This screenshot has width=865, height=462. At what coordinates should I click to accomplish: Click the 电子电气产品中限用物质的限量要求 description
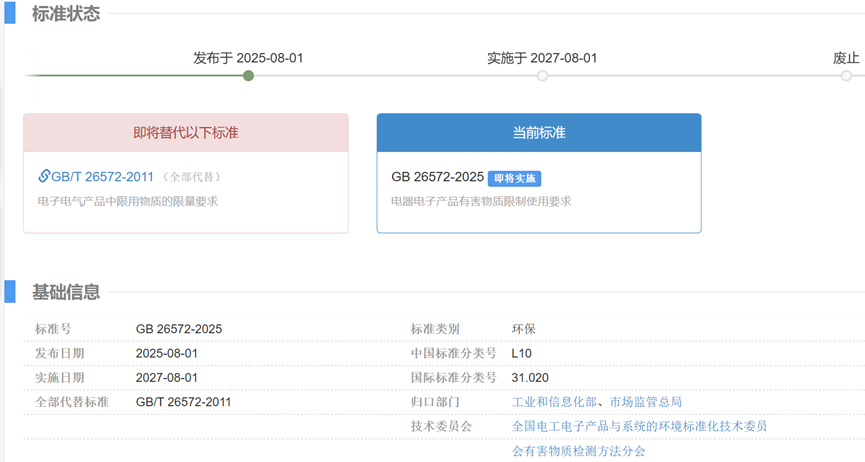tap(127, 201)
